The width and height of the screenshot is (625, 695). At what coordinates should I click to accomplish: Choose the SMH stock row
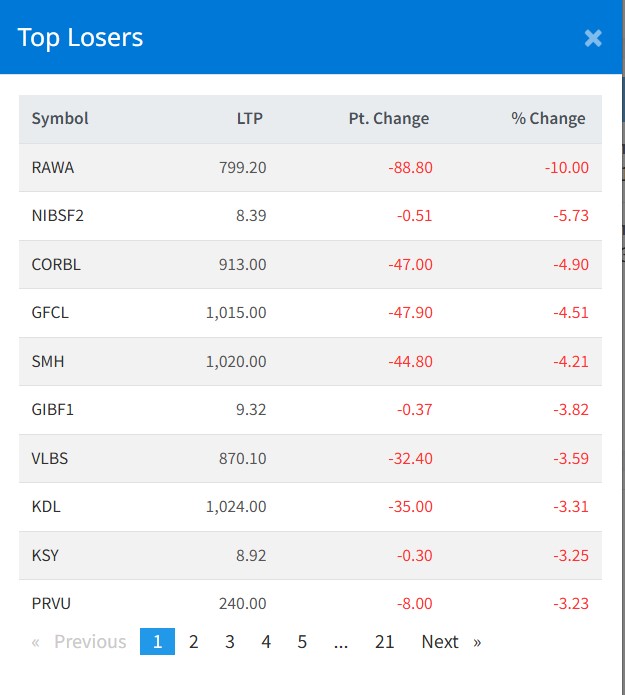click(48, 362)
